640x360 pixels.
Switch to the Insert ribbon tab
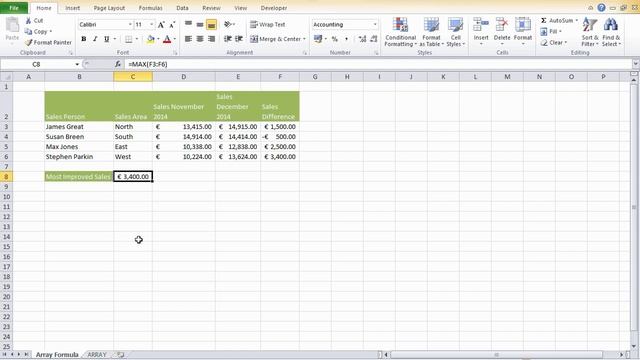[x=73, y=8]
